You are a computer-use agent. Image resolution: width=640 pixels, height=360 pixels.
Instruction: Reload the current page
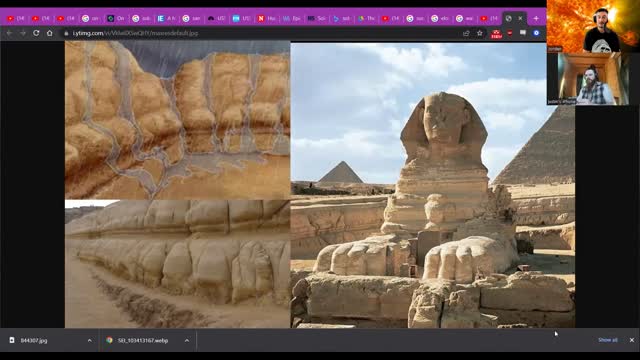36,33
